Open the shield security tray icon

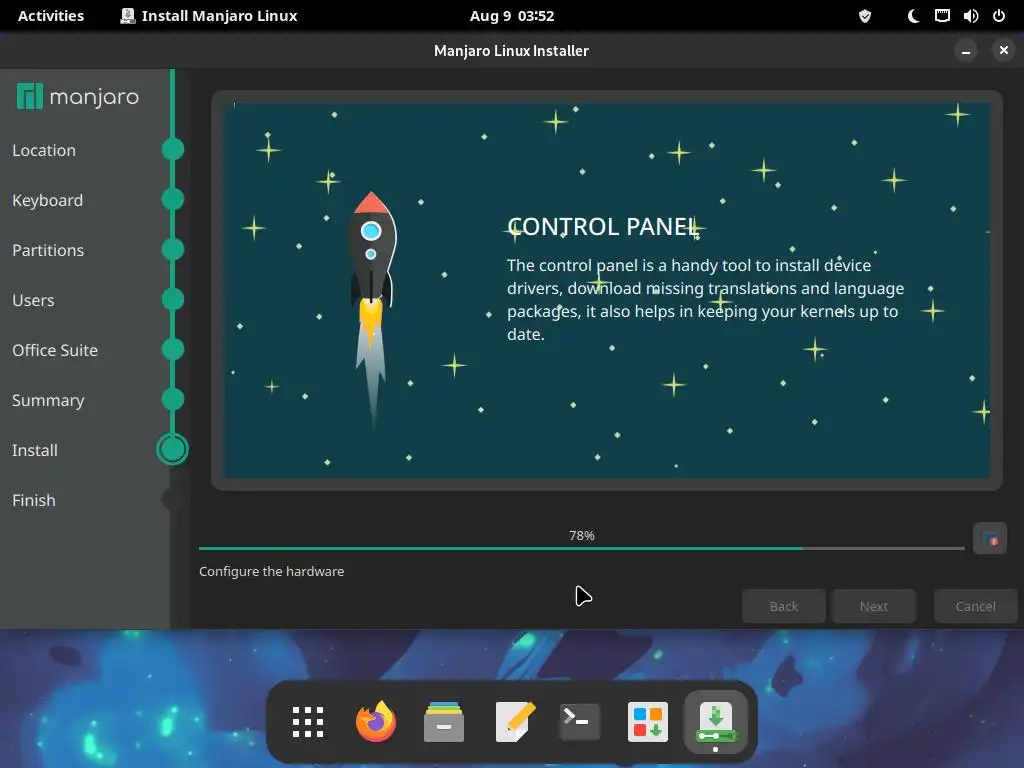pos(865,16)
